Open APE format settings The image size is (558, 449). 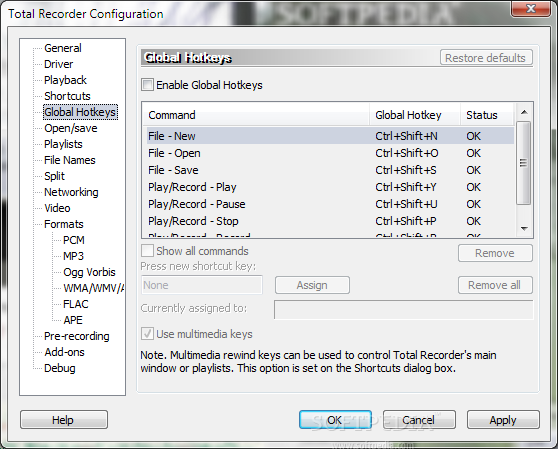pyautogui.click(x=73, y=320)
